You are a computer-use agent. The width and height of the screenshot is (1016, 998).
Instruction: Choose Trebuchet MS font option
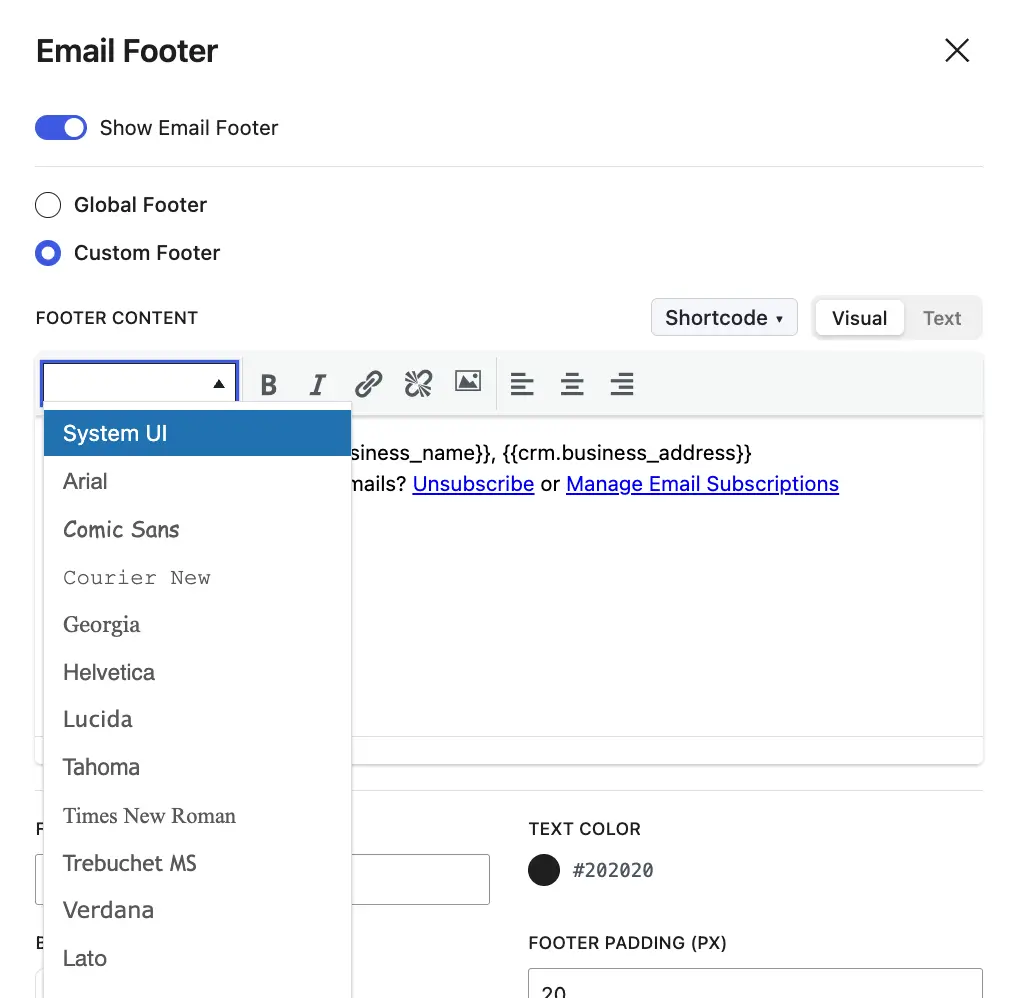198,863
